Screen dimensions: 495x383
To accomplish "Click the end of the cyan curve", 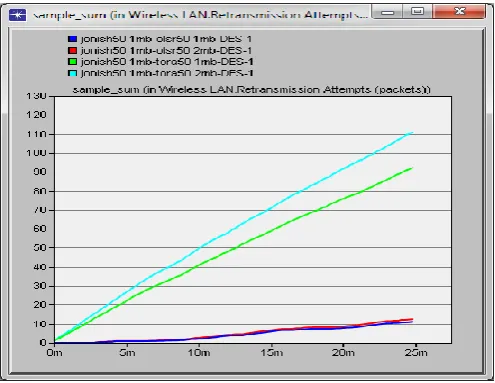I will (412, 133).
